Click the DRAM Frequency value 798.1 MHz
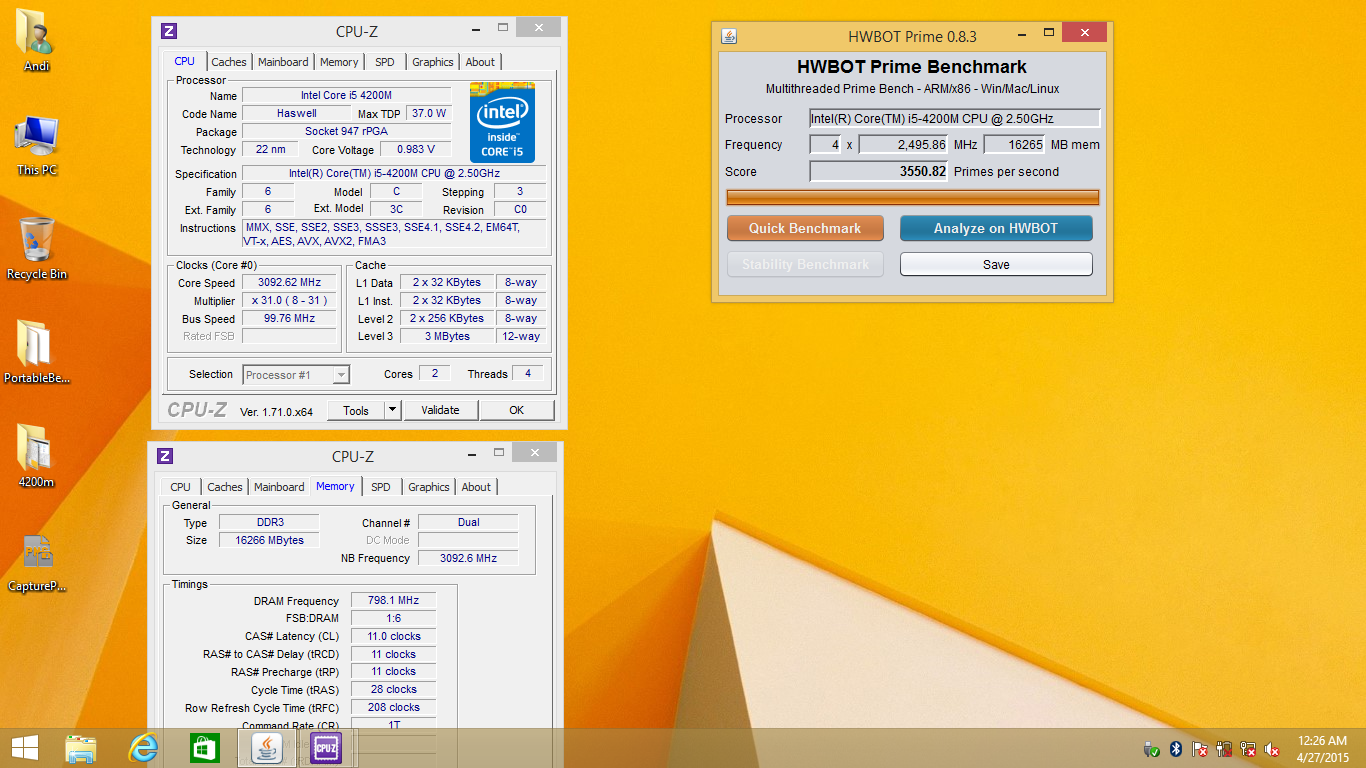The height and width of the screenshot is (768, 1366). (393, 601)
